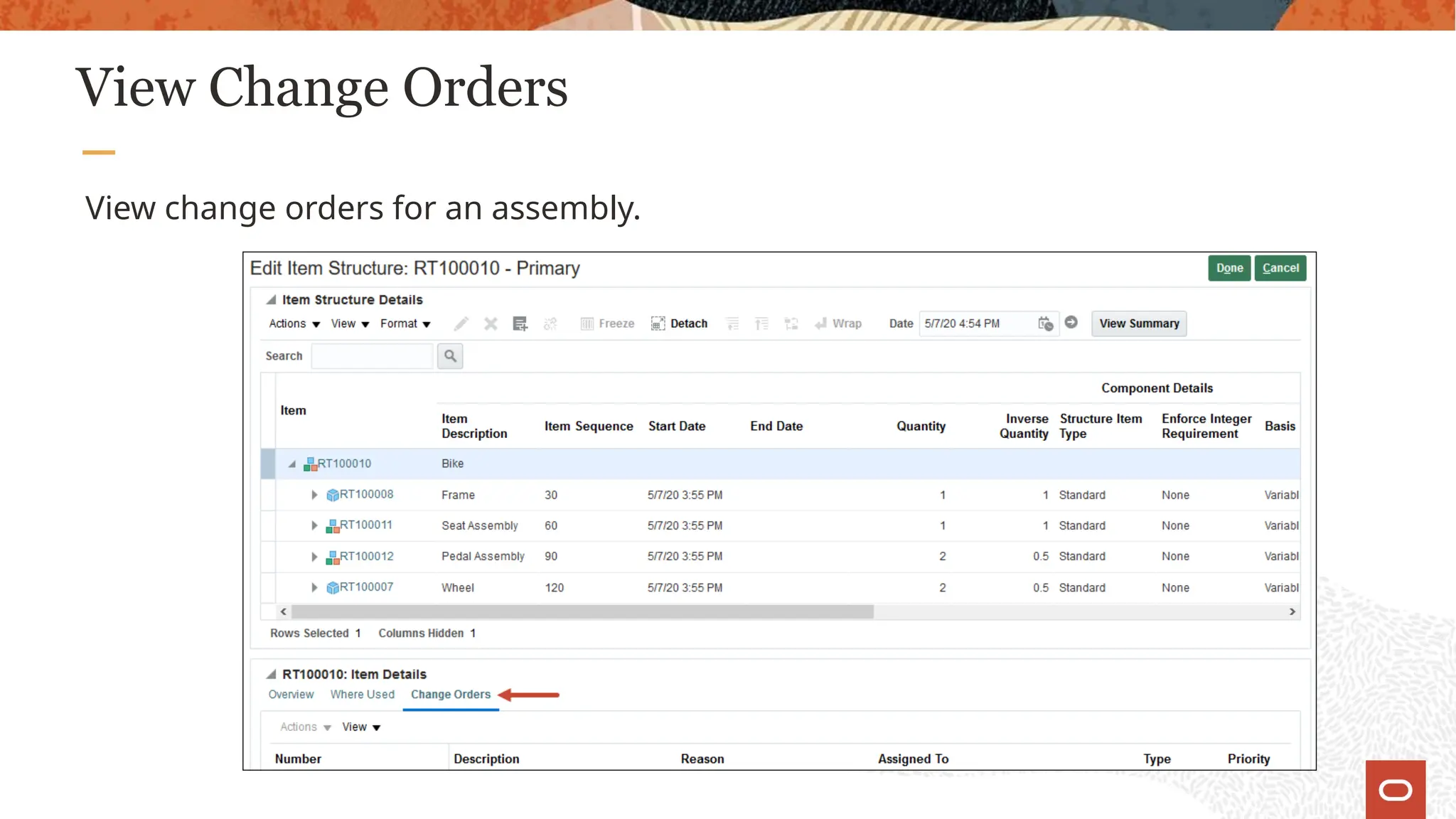This screenshot has height=819, width=1456.
Task: Toggle Wrap text in the table
Action: pos(838,323)
